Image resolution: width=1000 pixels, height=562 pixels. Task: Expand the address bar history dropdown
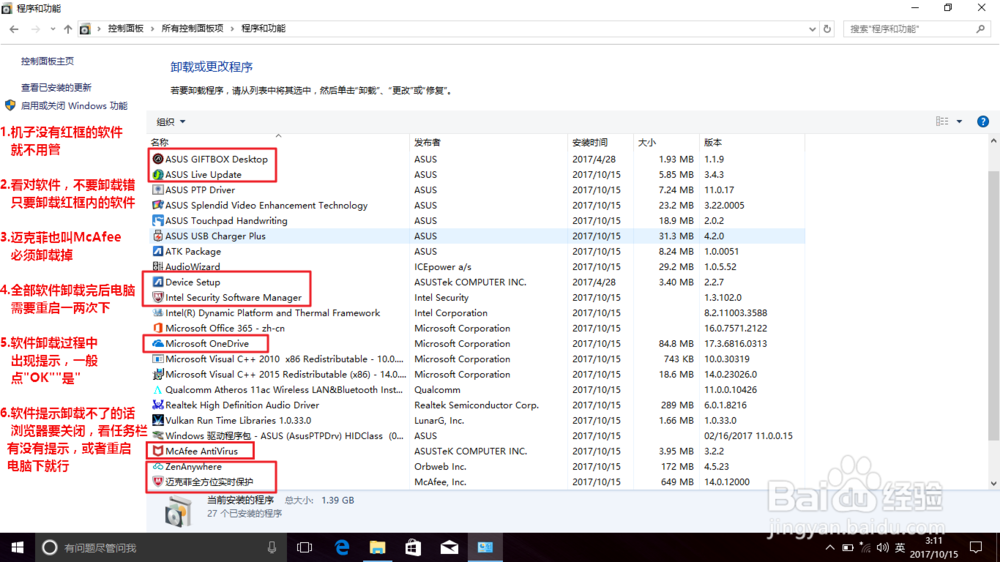click(812, 29)
